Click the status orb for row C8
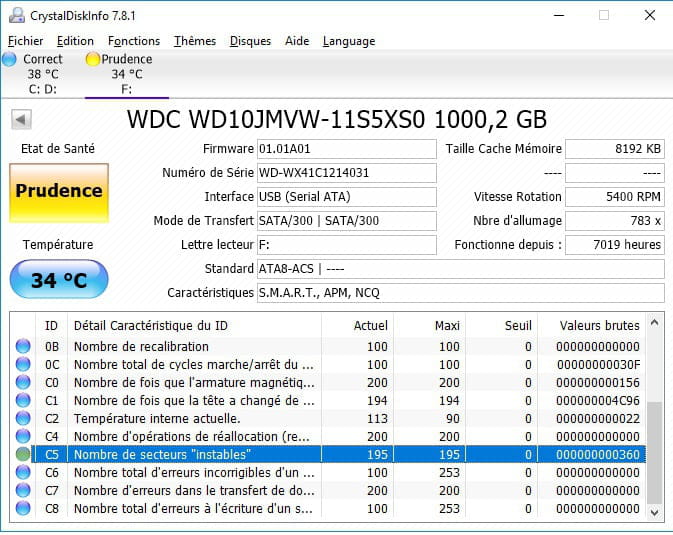Image resolution: width=673 pixels, height=535 pixels. coord(23,508)
